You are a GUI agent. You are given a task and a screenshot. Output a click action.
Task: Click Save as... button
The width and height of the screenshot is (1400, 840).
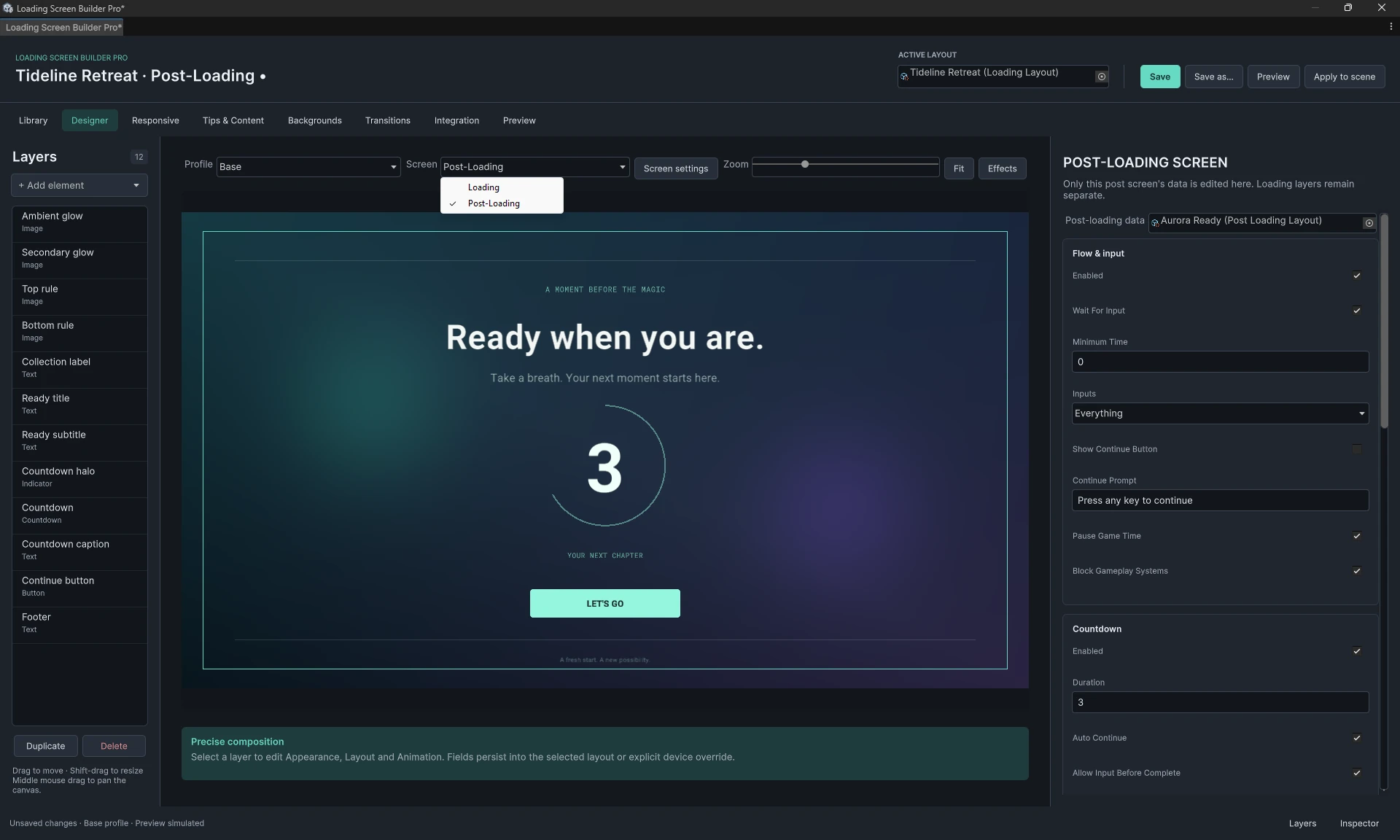coord(1213,77)
